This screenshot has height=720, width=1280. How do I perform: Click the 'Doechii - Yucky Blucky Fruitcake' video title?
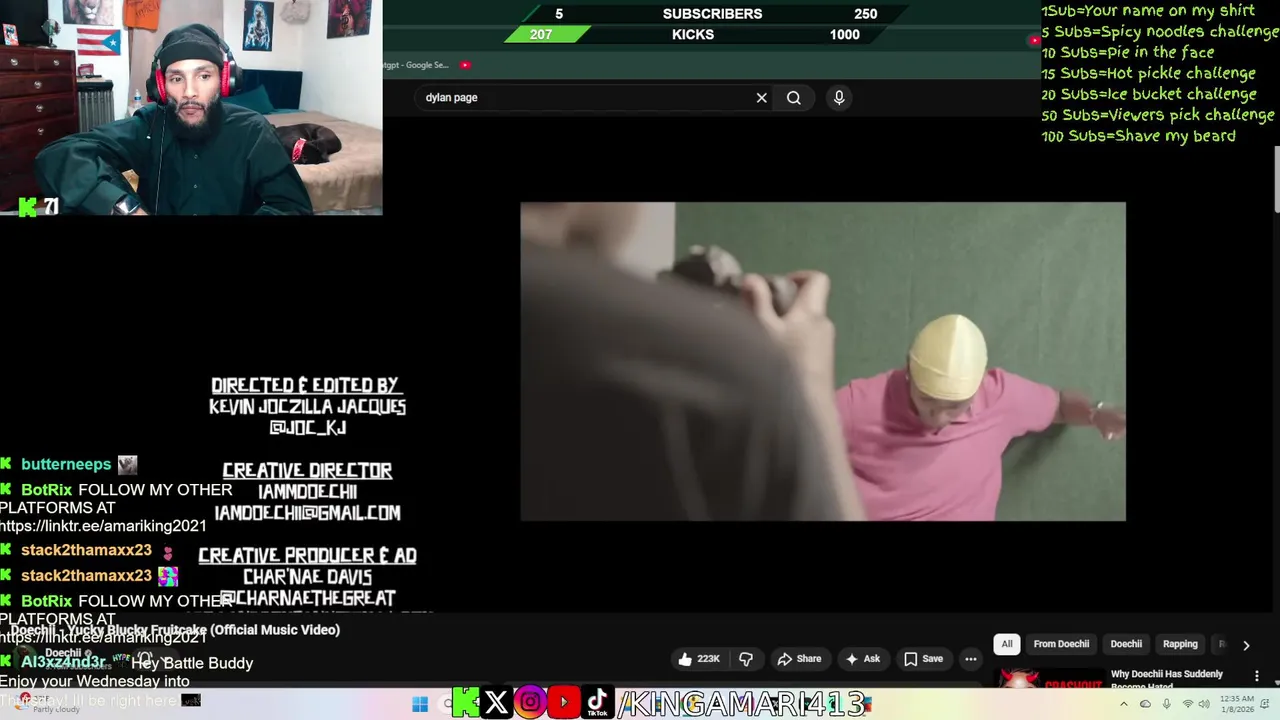point(175,630)
